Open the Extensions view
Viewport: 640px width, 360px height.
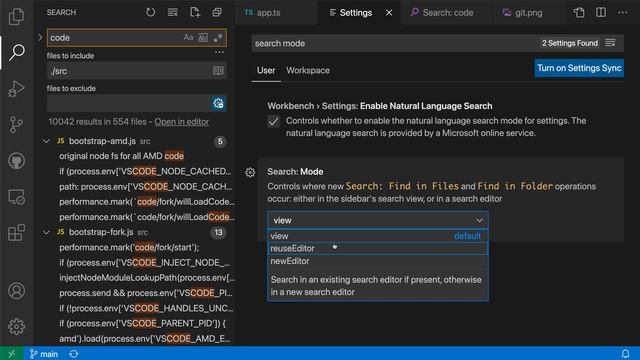click(16, 233)
